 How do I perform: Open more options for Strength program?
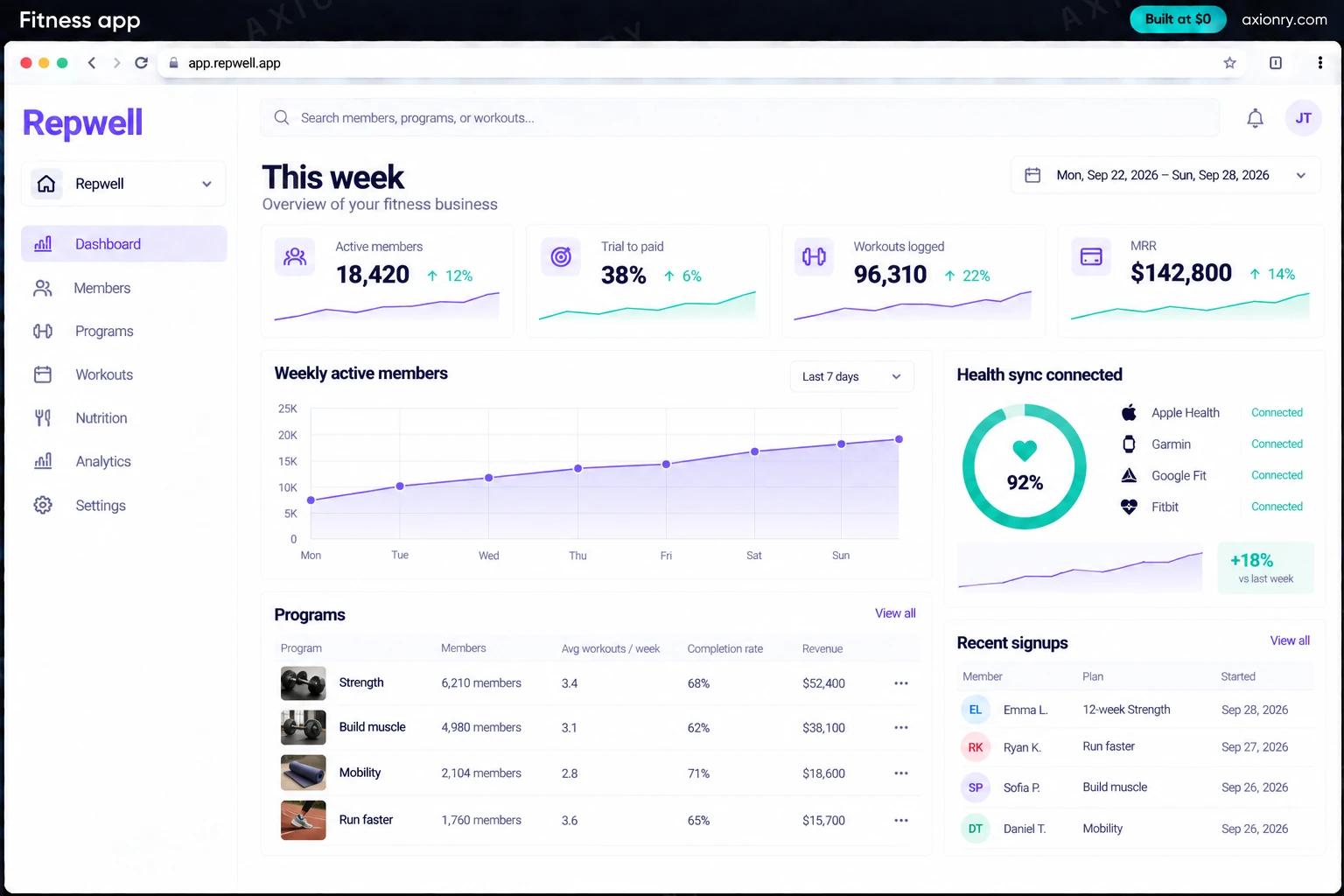(901, 683)
